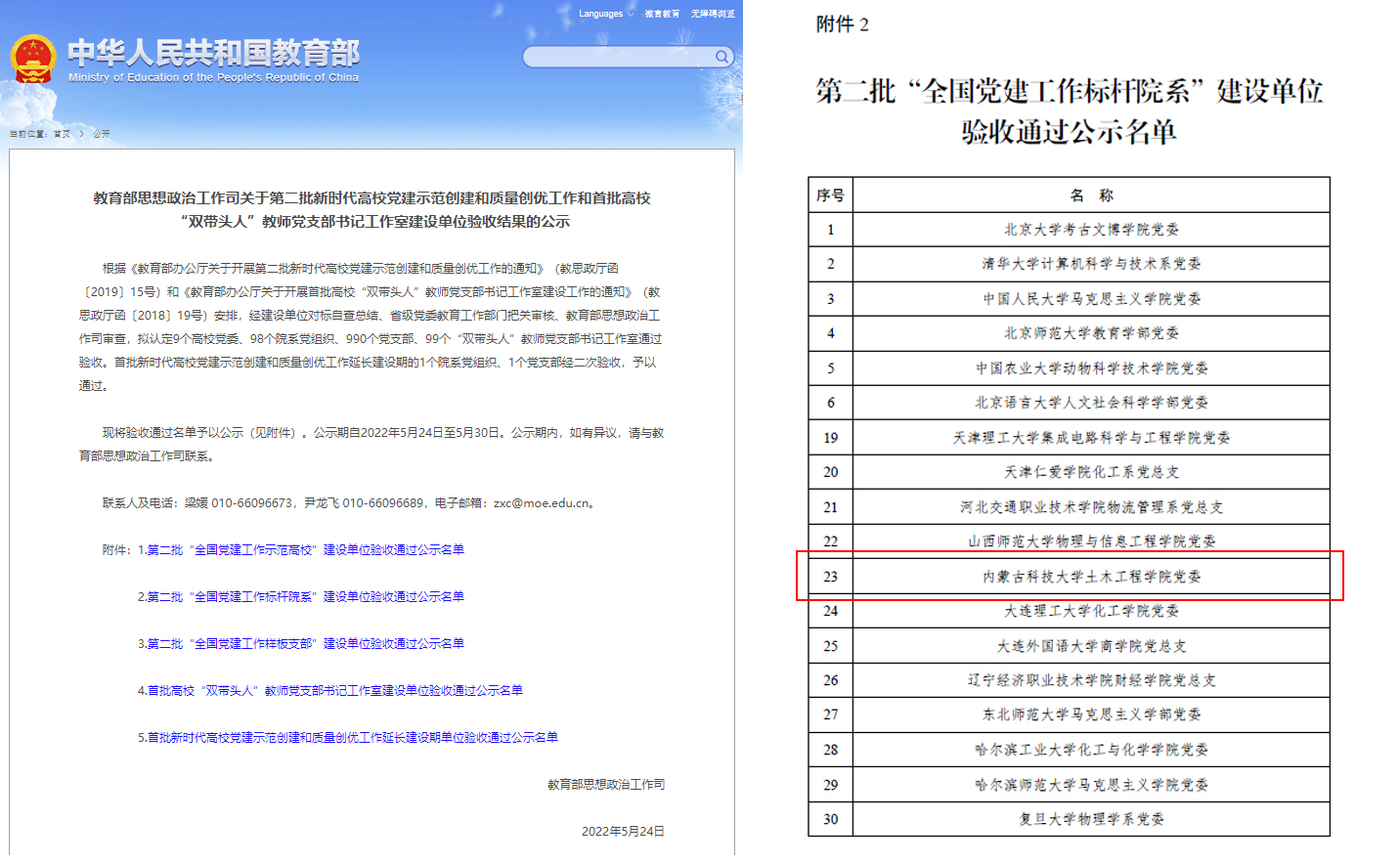Click the magnifier search icon
1400x864 pixels.
click(722, 57)
